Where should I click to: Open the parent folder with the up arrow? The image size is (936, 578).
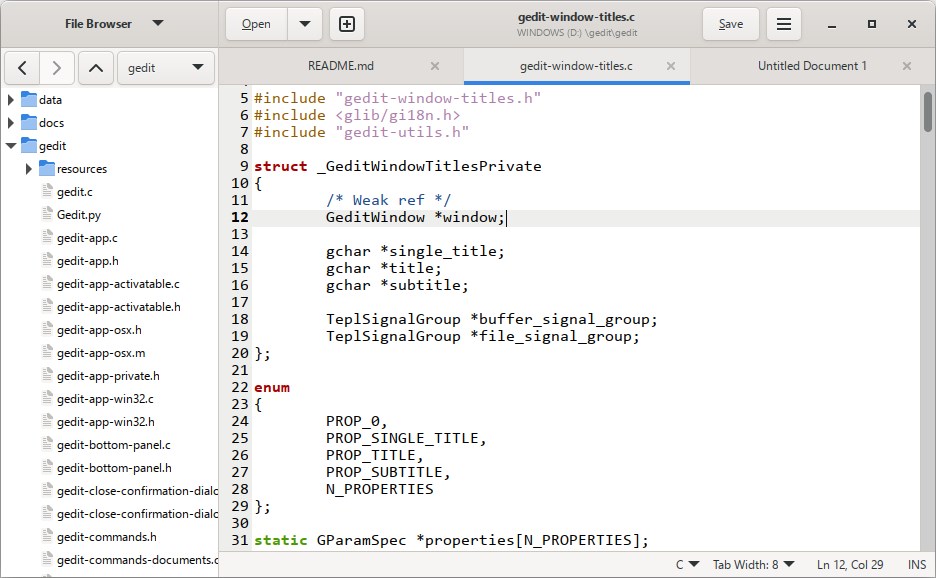(x=95, y=67)
